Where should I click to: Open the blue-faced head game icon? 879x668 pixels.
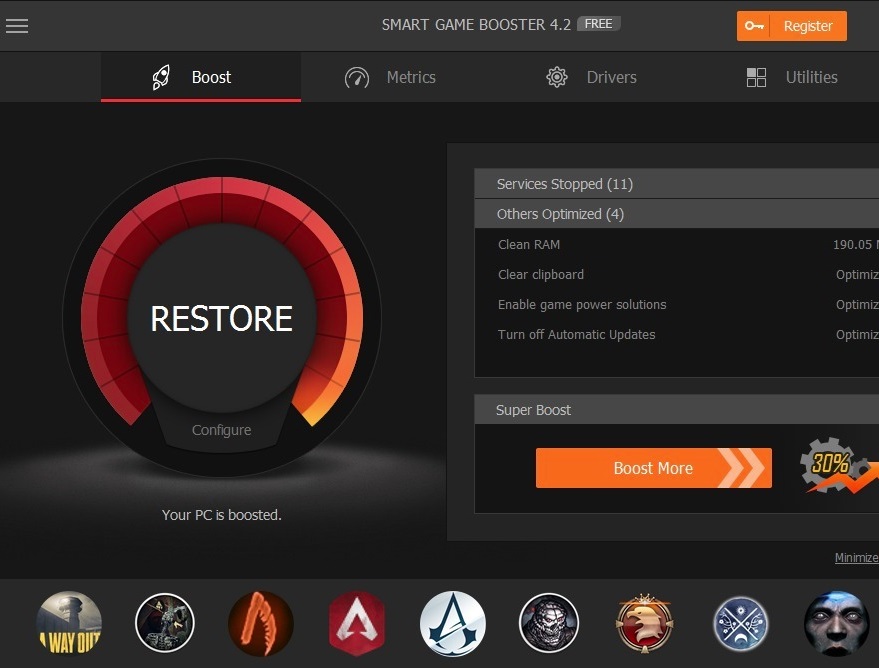(x=836, y=623)
